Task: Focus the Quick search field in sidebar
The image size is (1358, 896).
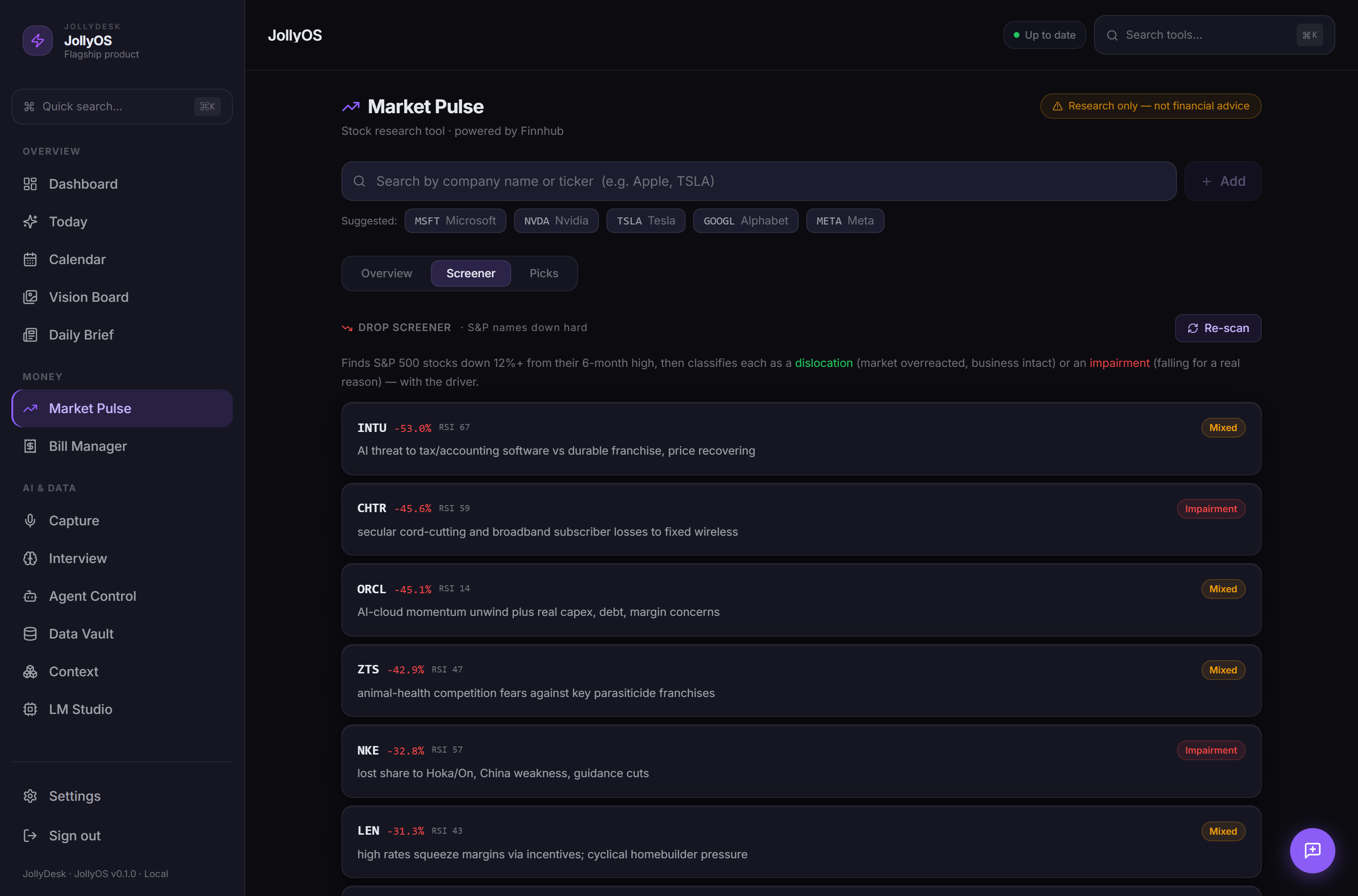Action: [x=122, y=106]
